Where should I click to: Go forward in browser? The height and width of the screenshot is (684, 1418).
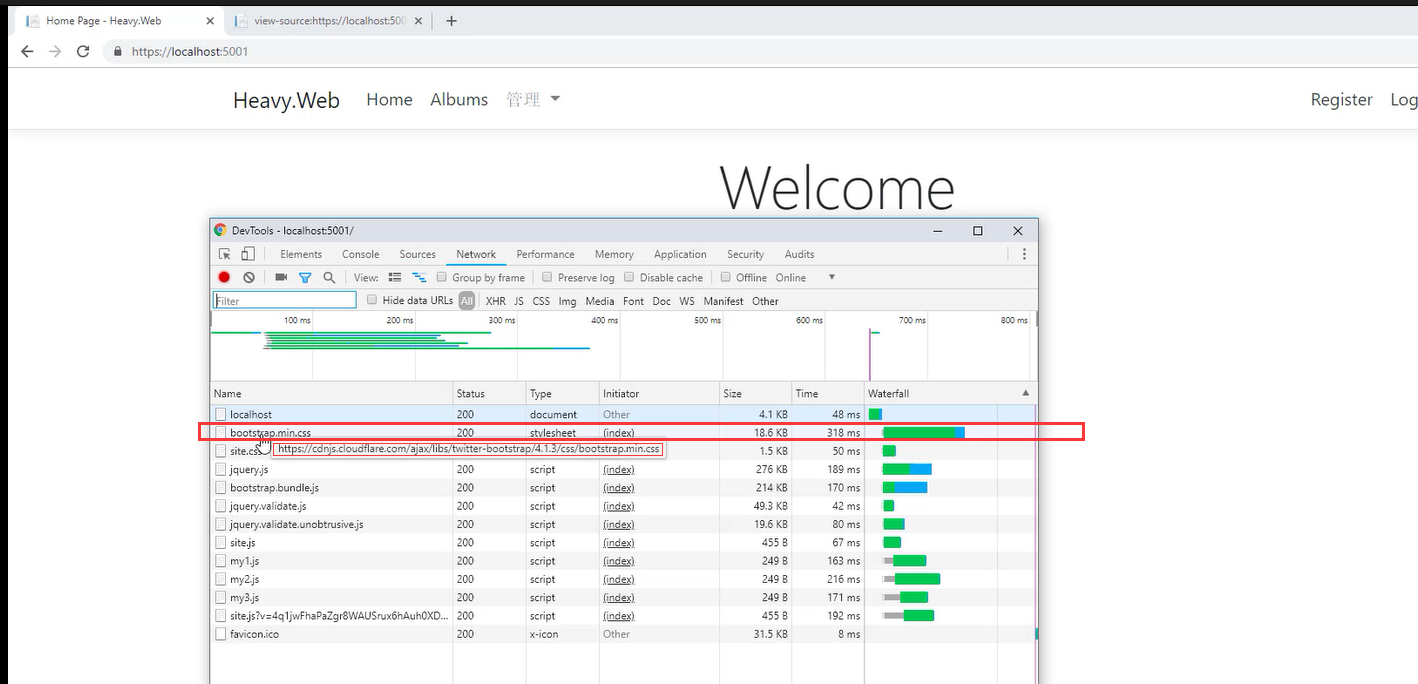click(55, 51)
